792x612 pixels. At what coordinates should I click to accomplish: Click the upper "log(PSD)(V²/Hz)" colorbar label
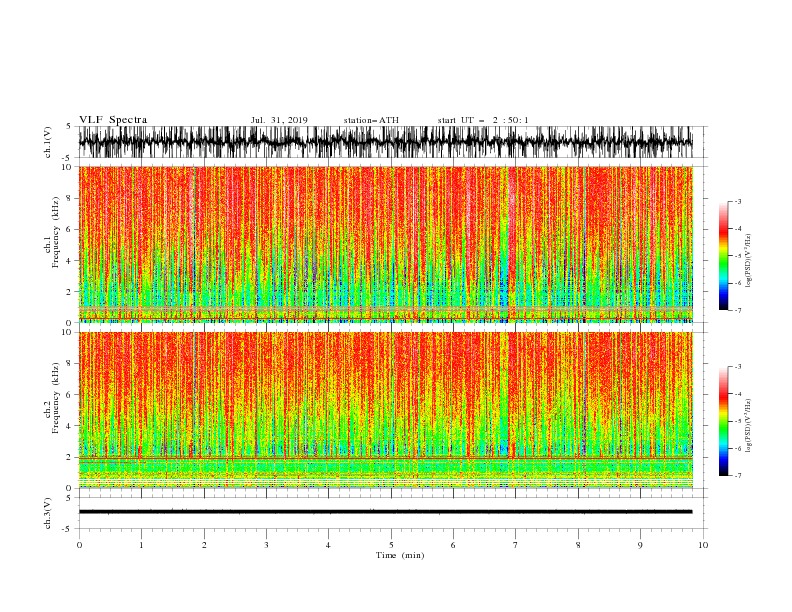click(748, 261)
